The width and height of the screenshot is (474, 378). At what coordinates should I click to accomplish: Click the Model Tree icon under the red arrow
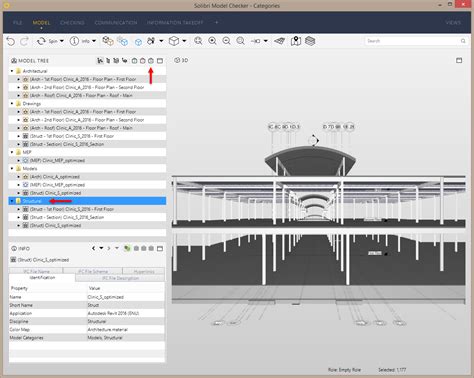click(x=151, y=61)
